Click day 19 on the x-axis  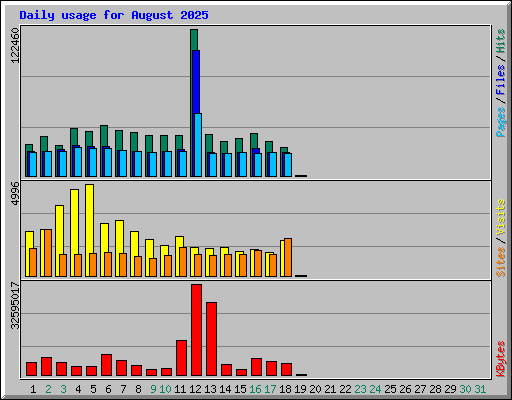click(300, 389)
